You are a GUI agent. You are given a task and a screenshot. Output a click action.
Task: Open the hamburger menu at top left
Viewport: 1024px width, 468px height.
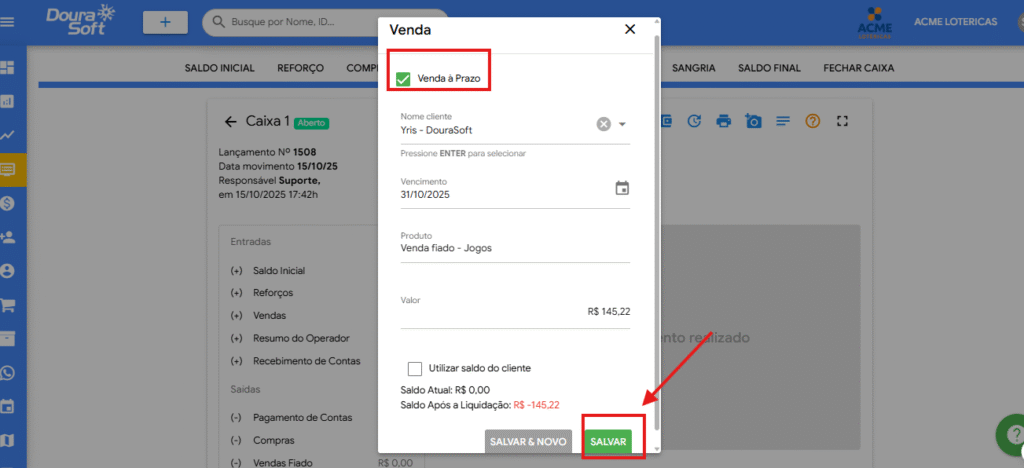pos(8,21)
